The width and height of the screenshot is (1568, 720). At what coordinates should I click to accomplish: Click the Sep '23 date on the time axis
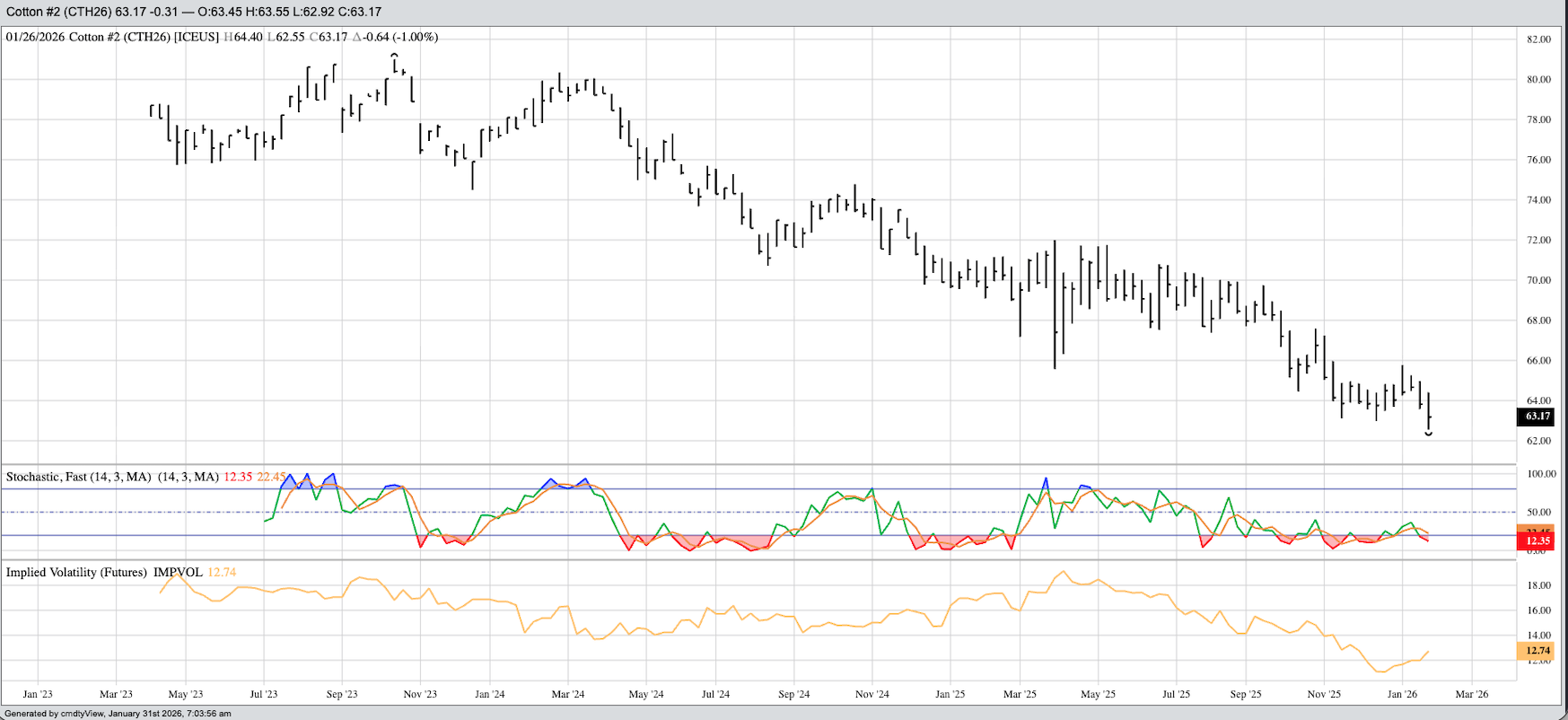(341, 694)
